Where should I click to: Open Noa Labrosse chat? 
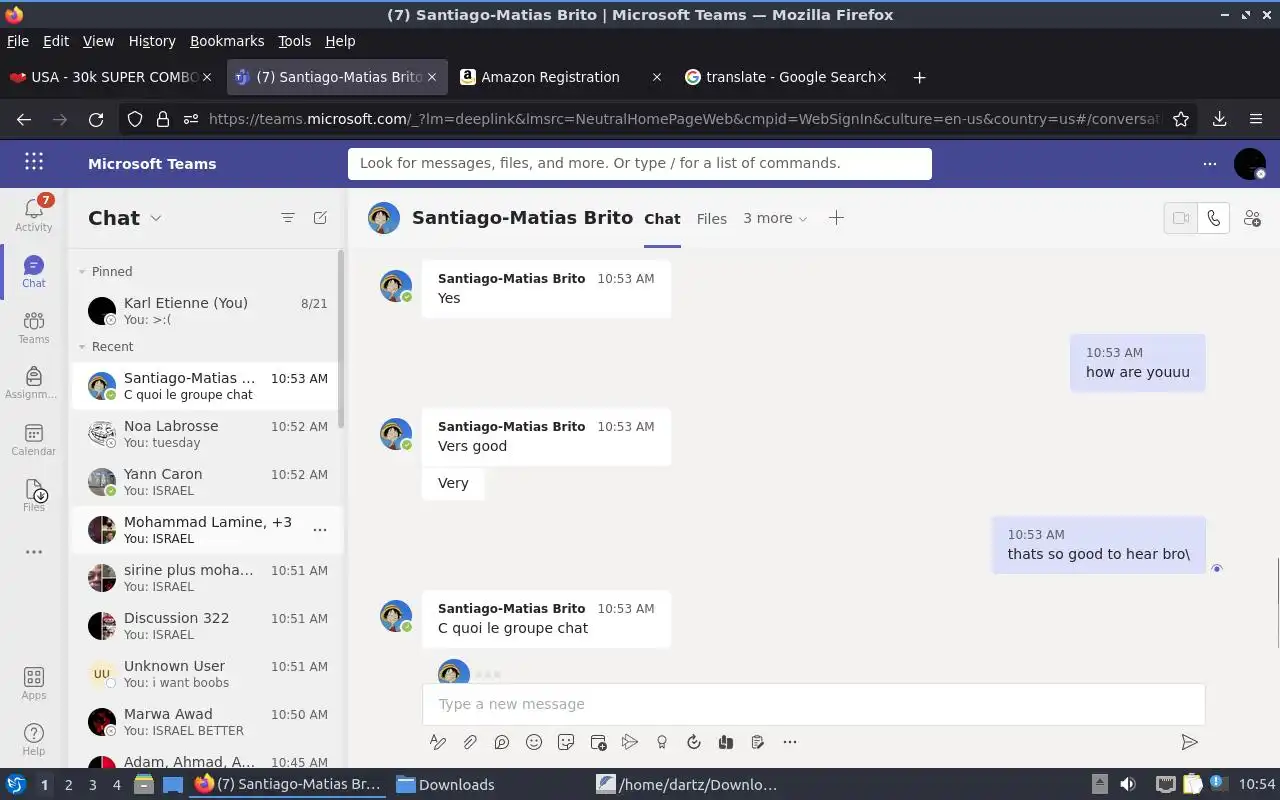tap(205, 434)
